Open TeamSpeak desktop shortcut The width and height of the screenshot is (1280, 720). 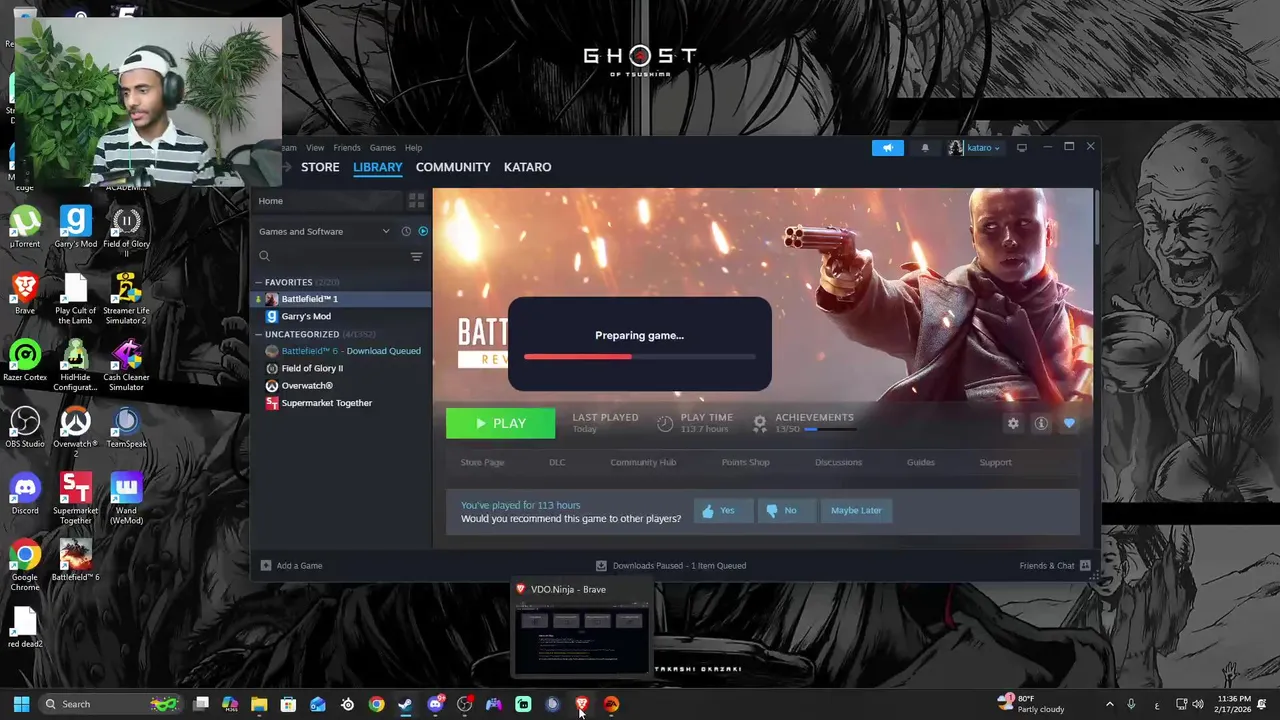tap(126, 428)
